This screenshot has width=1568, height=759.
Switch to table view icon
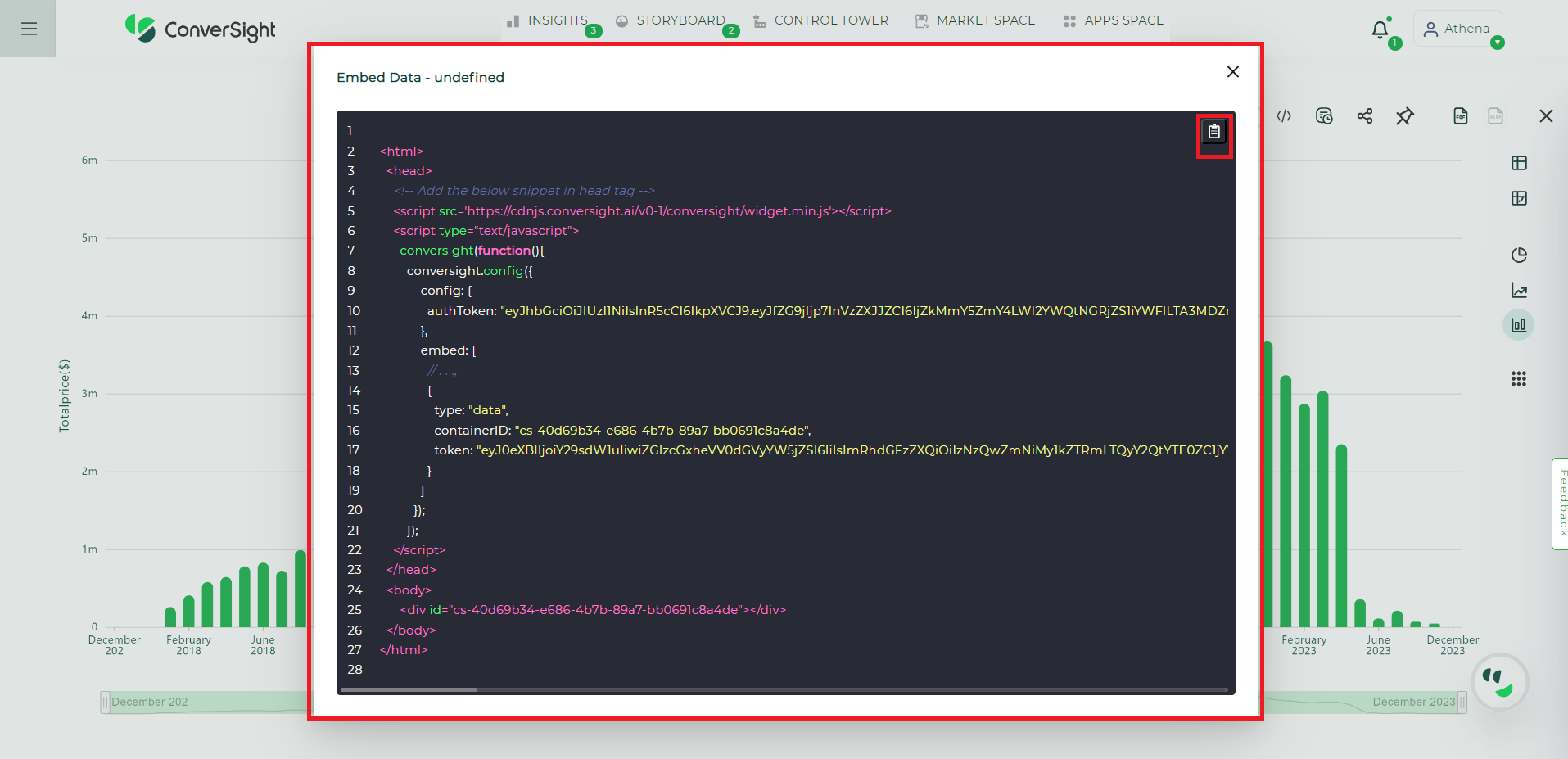pos(1519,163)
